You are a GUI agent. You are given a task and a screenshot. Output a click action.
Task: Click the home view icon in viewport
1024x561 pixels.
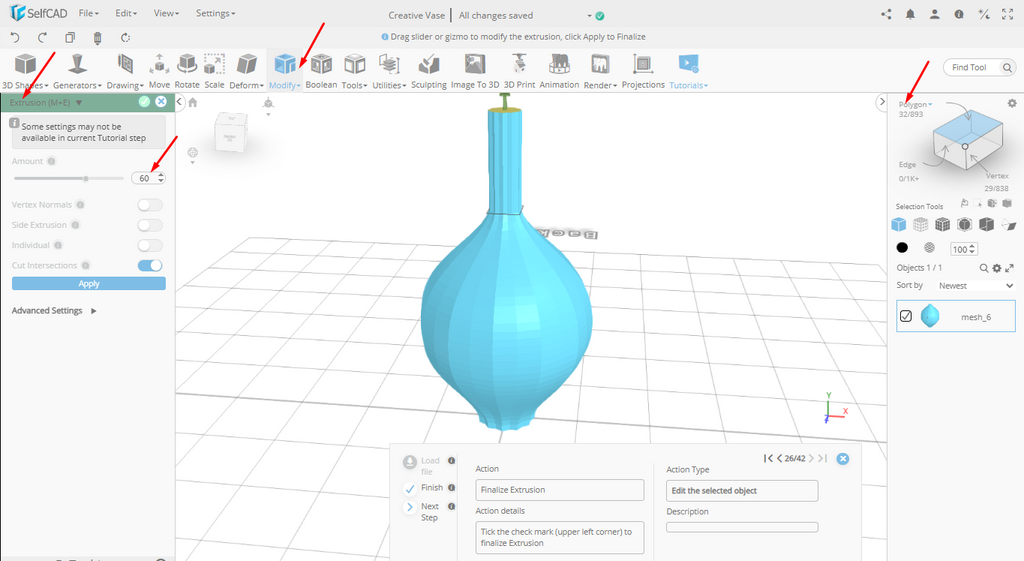click(193, 102)
